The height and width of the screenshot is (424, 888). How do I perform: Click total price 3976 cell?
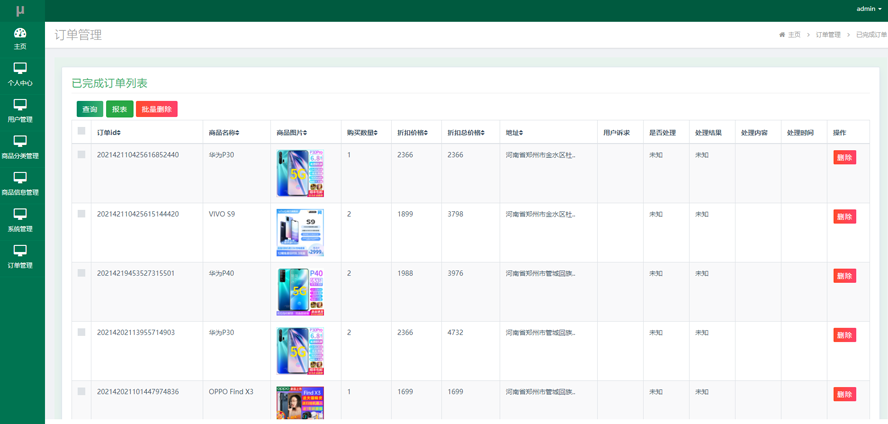(455, 273)
